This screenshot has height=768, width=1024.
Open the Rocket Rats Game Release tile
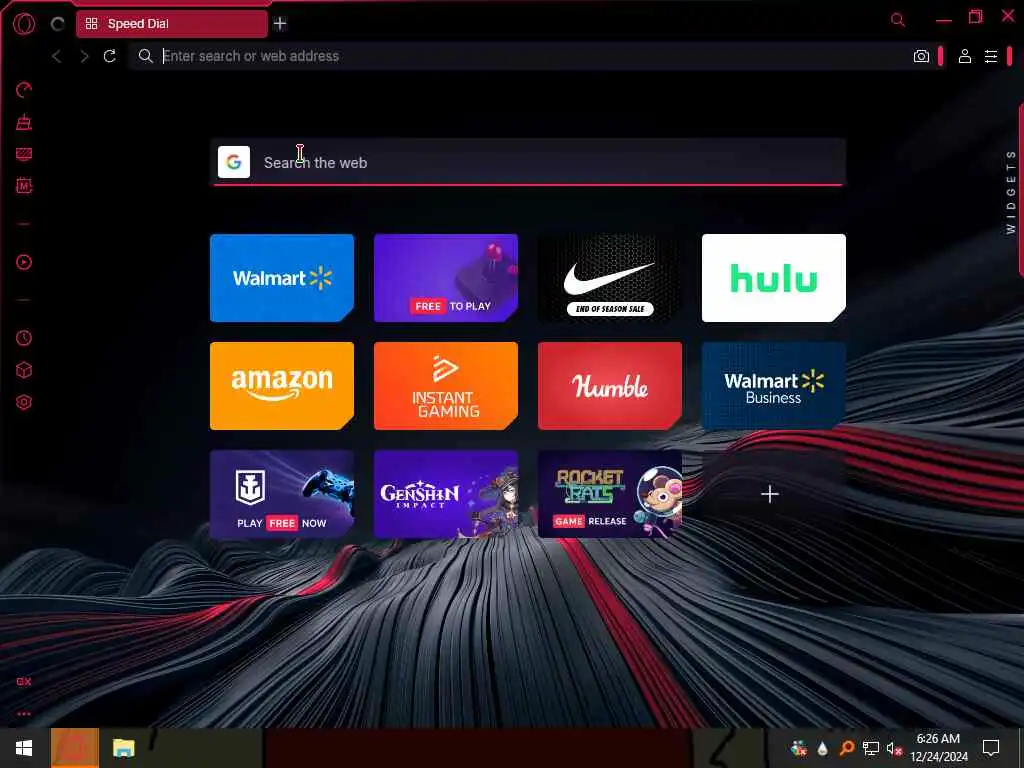coord(610,494)
